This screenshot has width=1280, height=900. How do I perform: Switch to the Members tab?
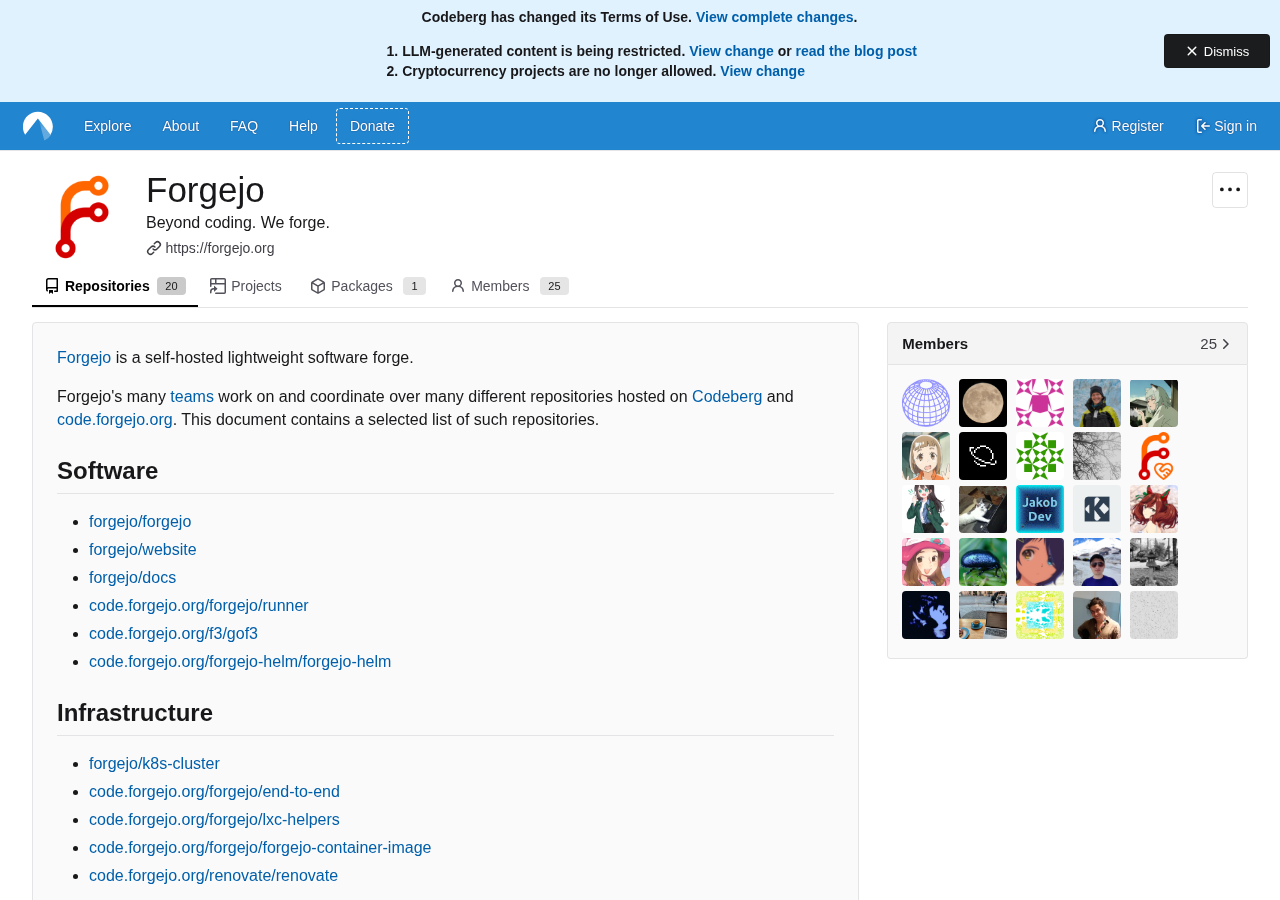coord(510,286)
